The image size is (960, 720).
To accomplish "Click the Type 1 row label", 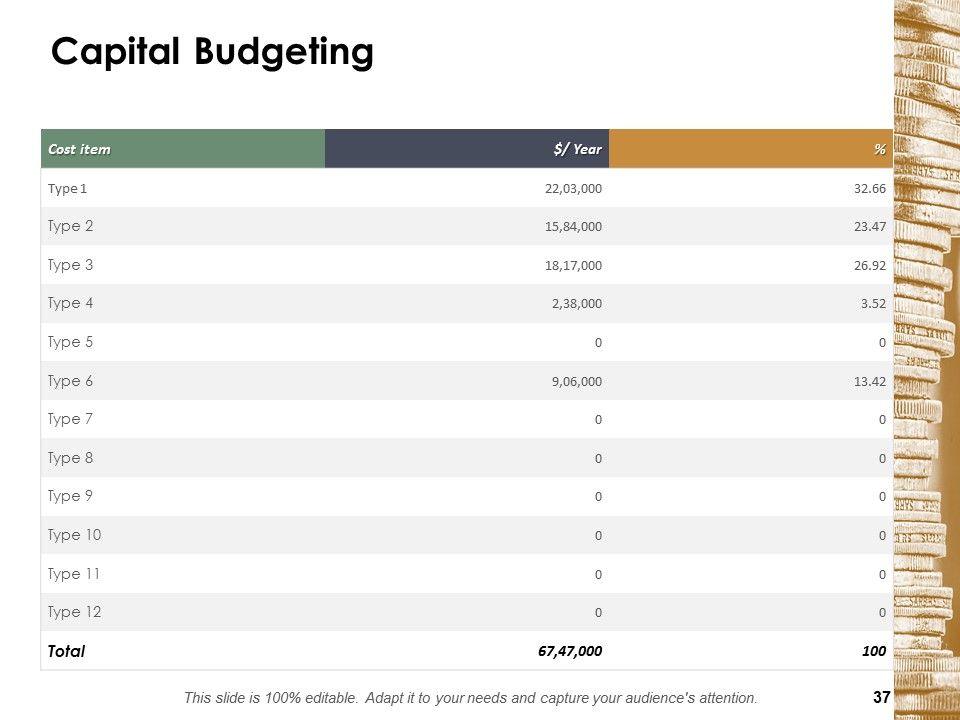I will [68, 188].
